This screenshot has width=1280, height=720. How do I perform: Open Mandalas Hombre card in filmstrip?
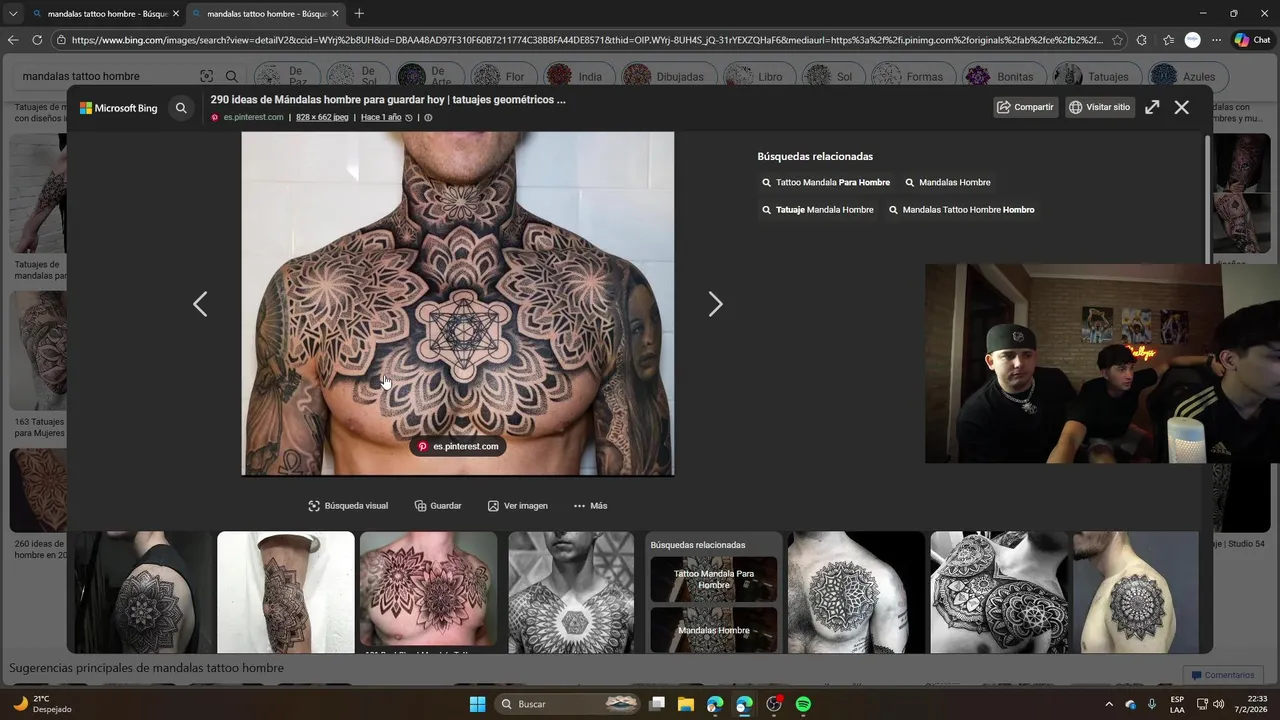[x=714, y=630]
